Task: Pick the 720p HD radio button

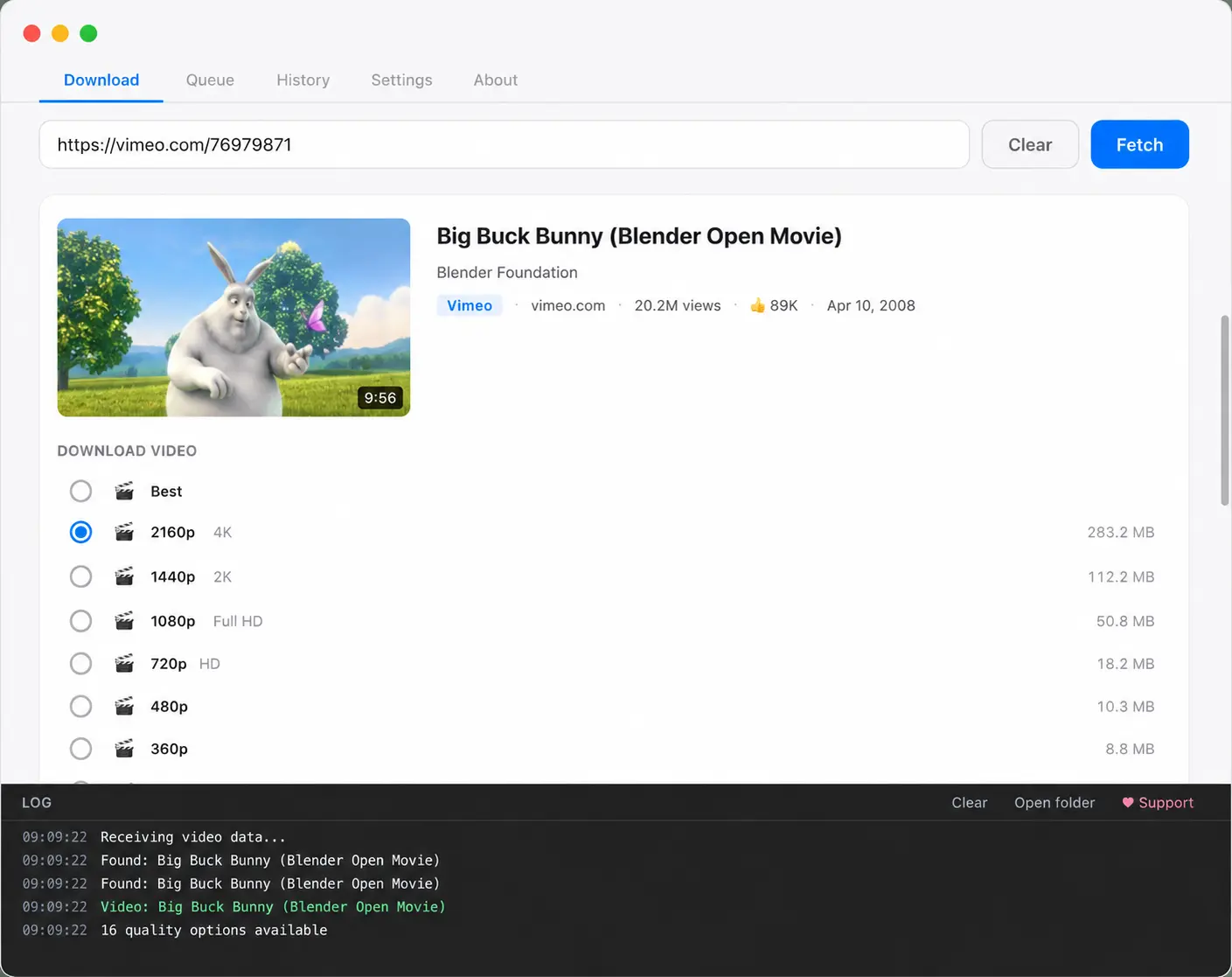Action: coord(80,664)
